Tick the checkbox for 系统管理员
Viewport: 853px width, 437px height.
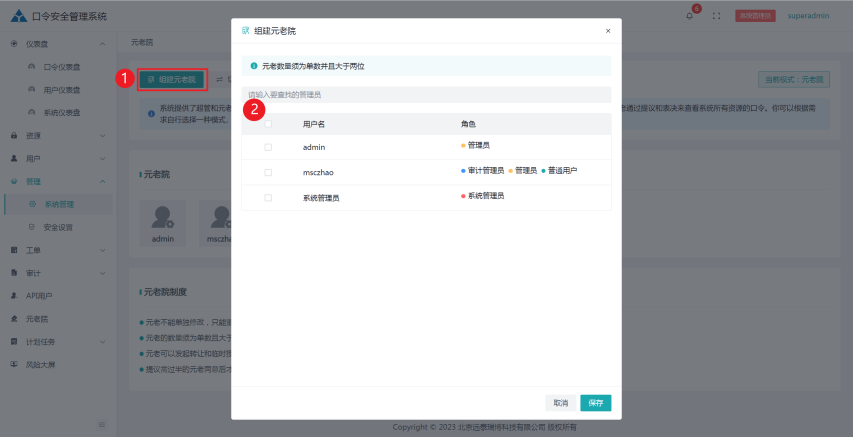point(268,198)
